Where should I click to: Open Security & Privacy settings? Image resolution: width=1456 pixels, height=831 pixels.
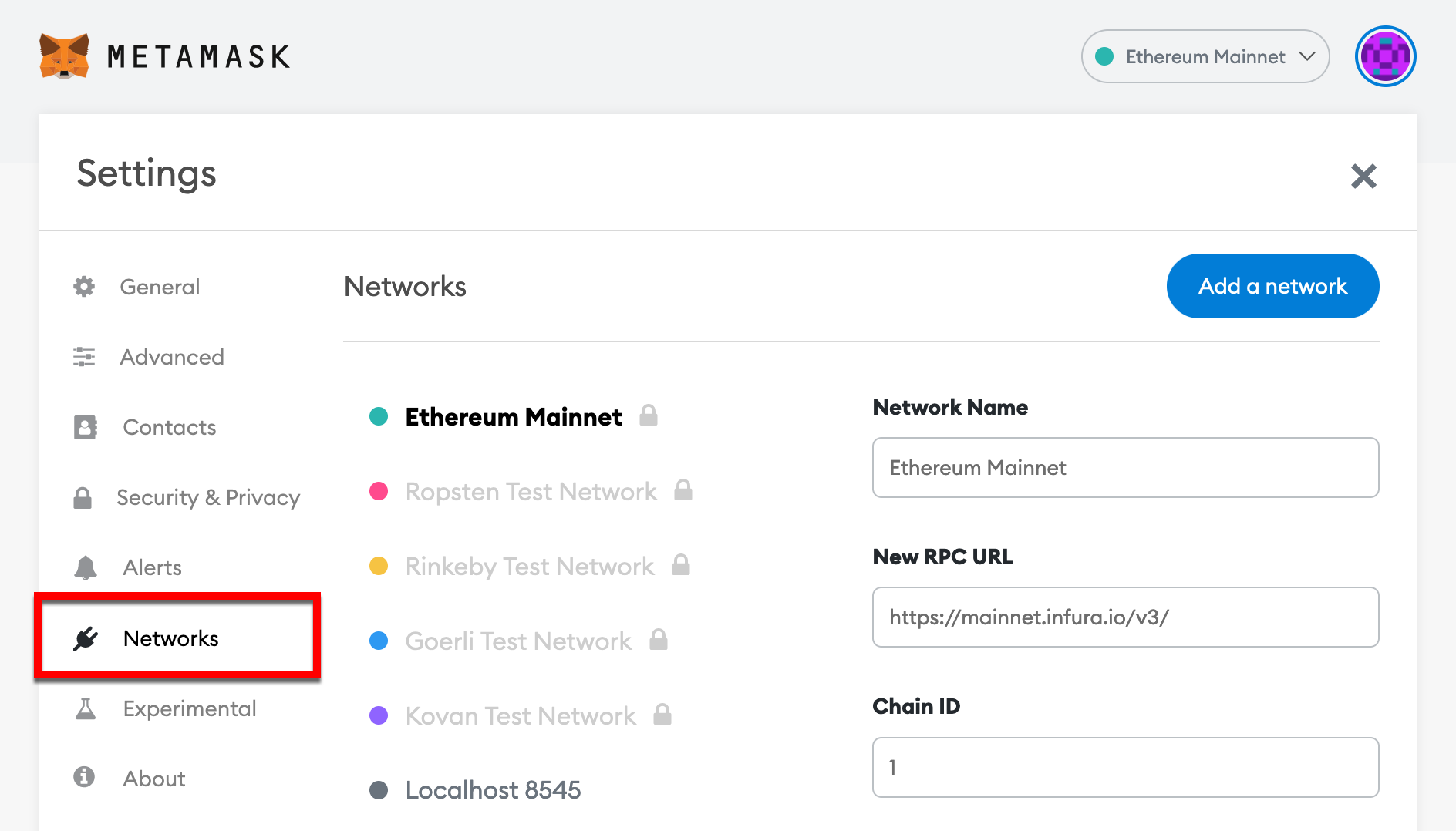click(x=208, y=498)
